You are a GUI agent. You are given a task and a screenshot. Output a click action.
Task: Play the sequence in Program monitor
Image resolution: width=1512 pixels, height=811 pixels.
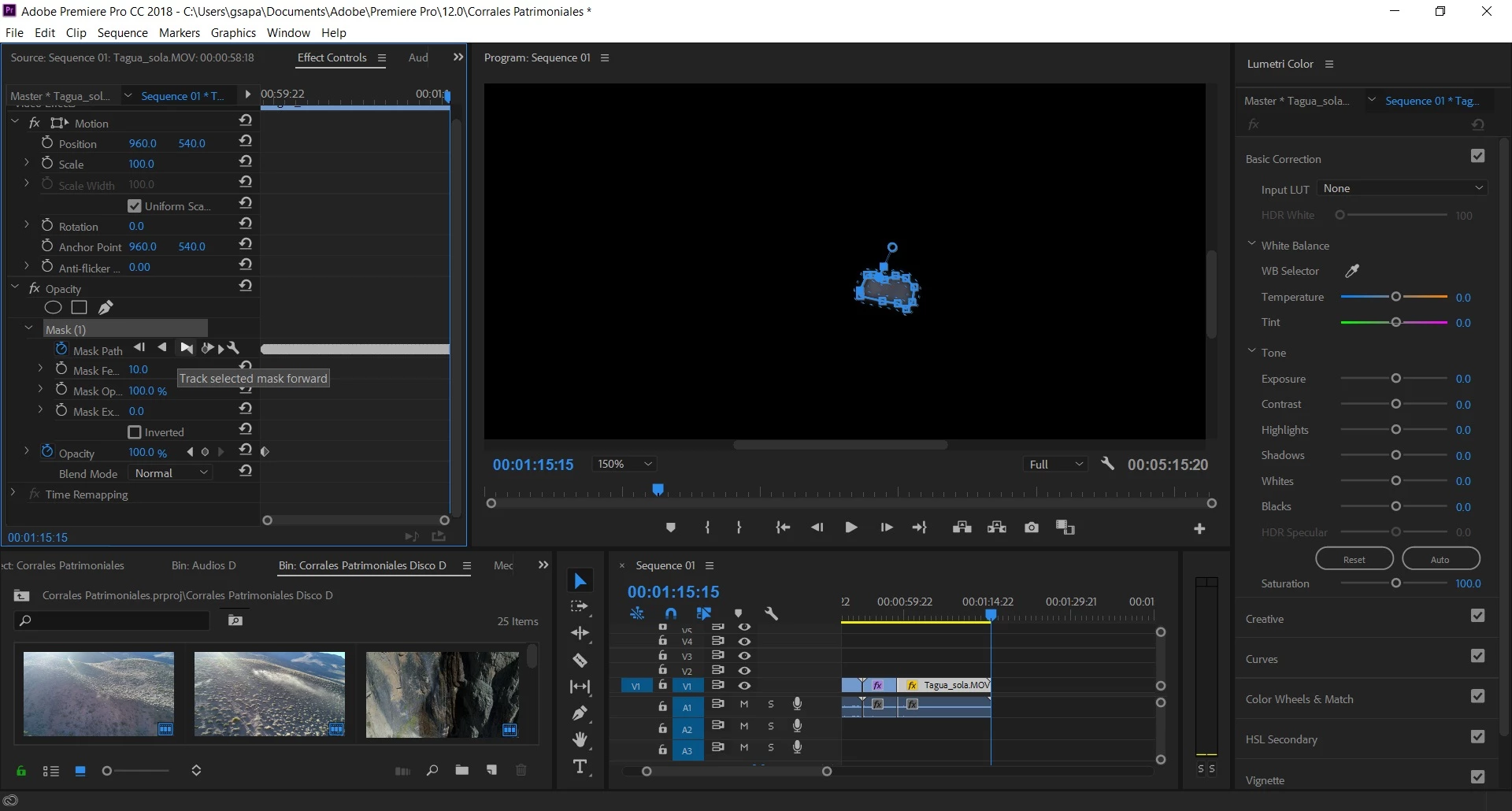pos(850,528)
